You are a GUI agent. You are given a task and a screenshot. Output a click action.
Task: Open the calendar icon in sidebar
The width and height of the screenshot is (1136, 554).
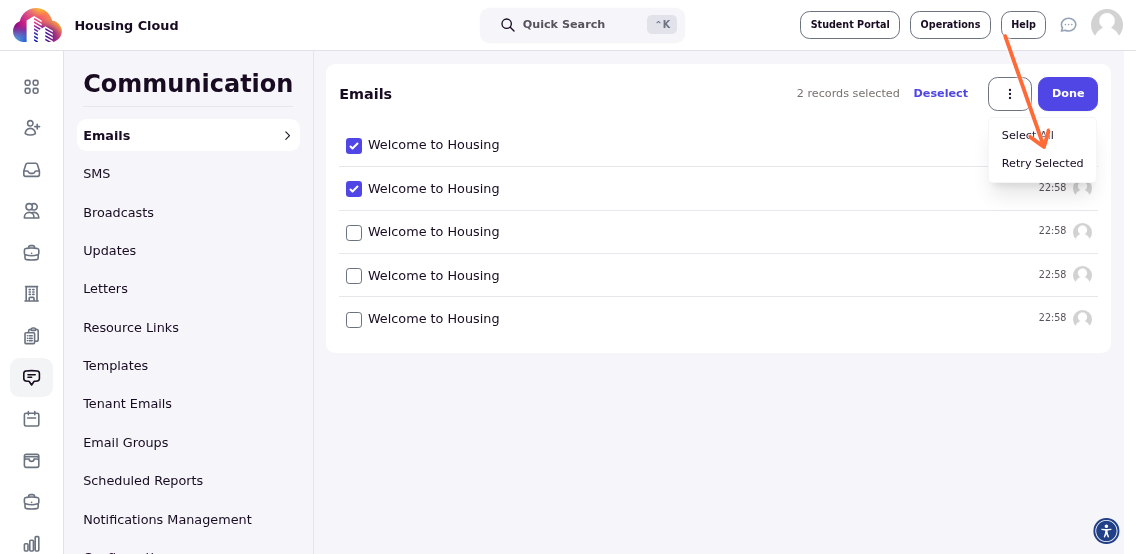coord(31,419)
